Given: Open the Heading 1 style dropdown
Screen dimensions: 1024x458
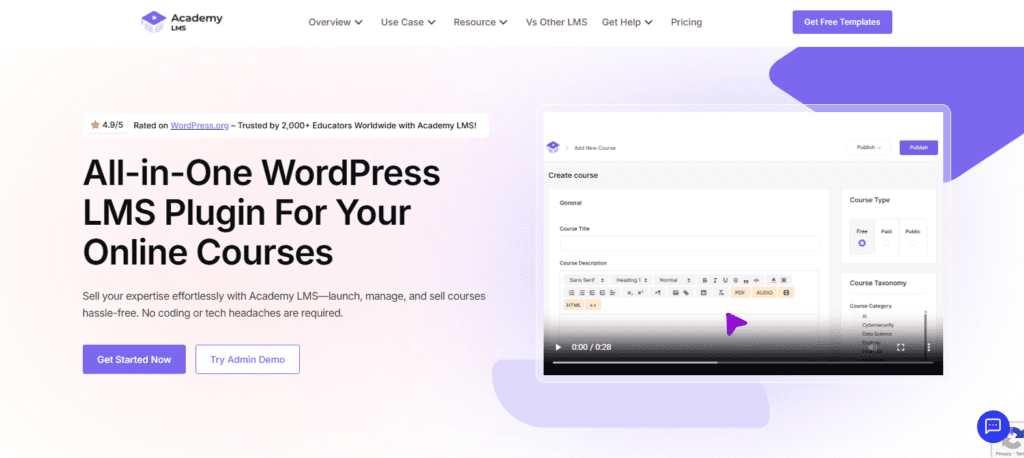Looking at the screenshot, I should coord(632,280).
